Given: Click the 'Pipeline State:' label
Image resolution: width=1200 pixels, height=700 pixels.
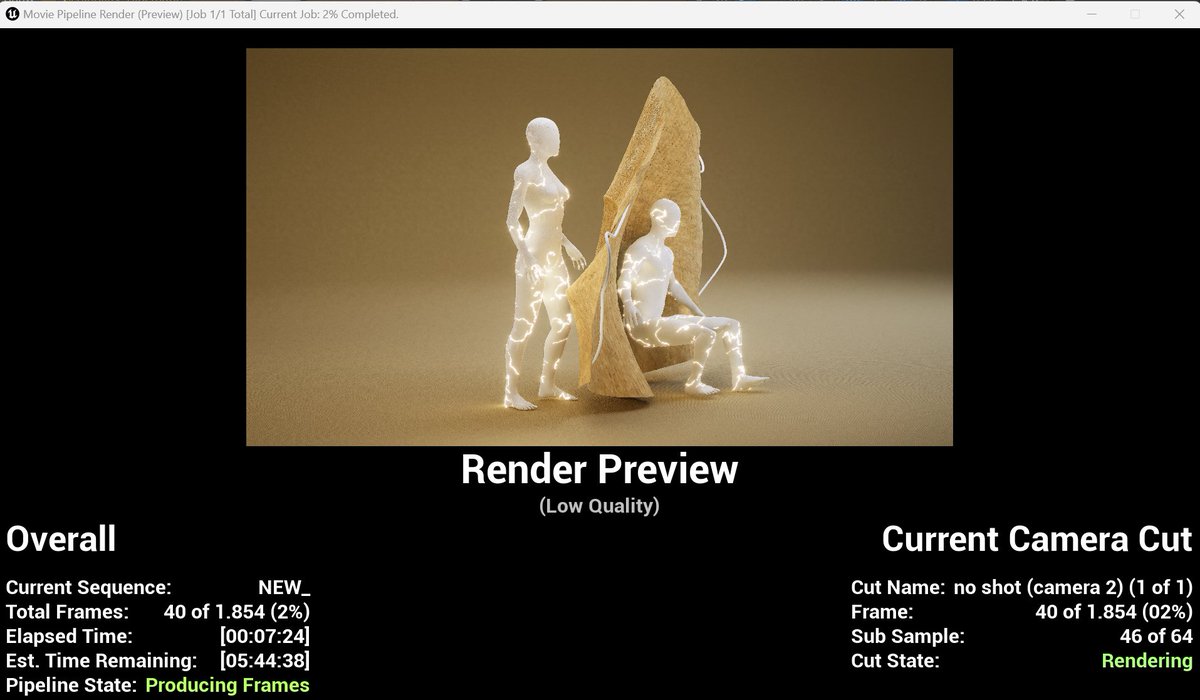Looking at the screenshot, I should 72,685.
